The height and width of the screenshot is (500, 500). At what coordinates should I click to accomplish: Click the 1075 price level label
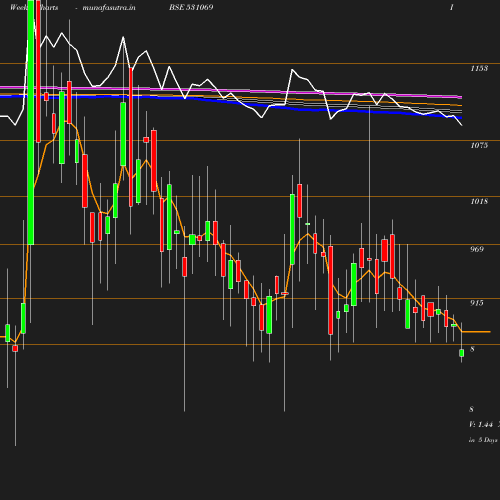(479, 145)
